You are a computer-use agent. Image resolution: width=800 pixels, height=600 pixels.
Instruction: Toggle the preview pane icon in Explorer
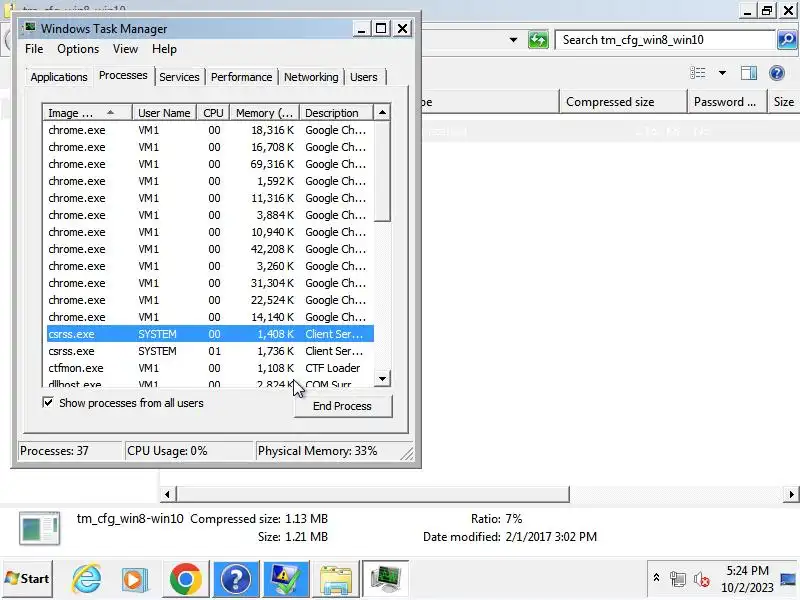[748, 73]
